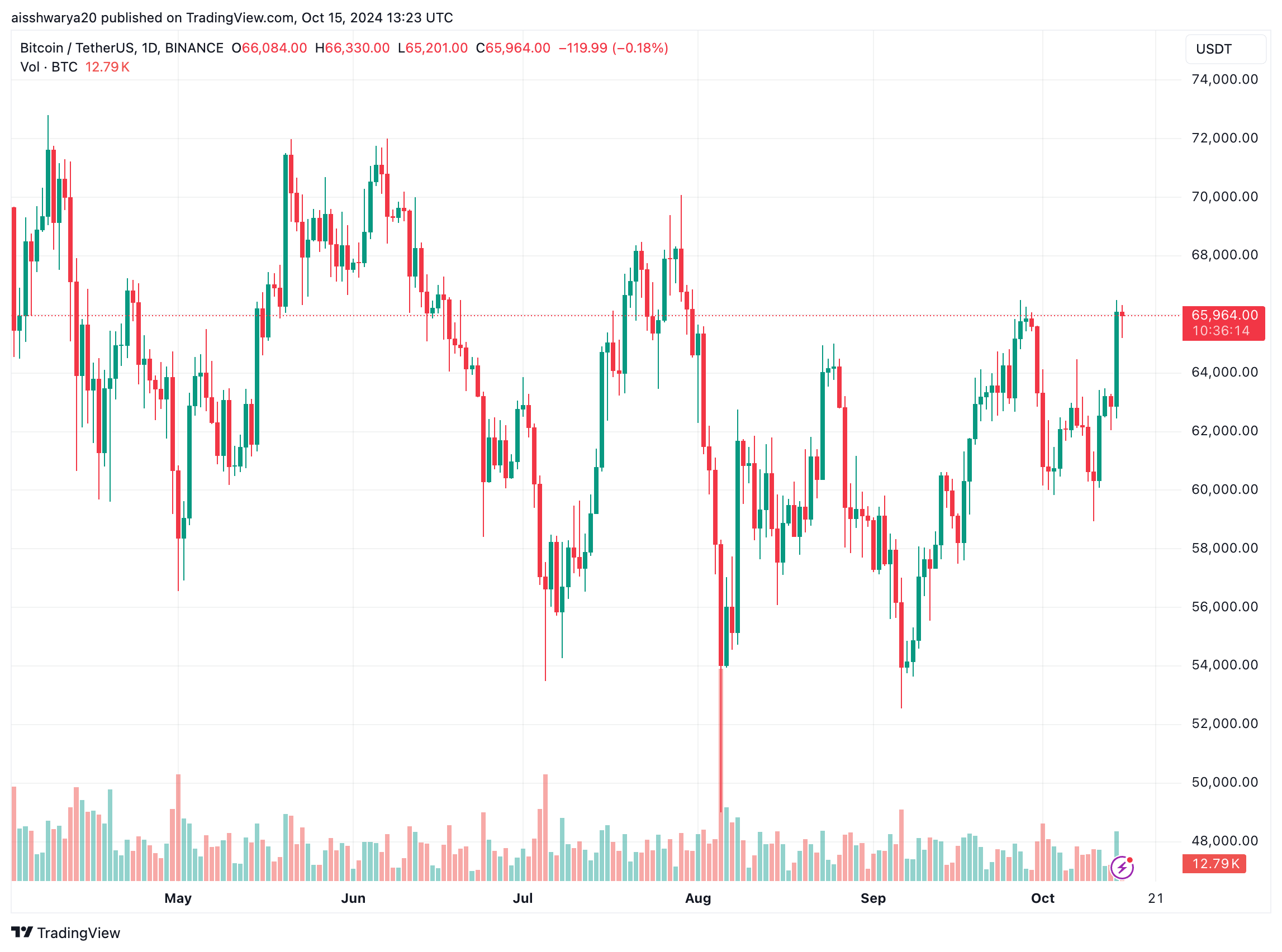The width and height of the screenshot is (1282, 952).
Task: Click the low value L65,201.00
Action: point(433,48)
